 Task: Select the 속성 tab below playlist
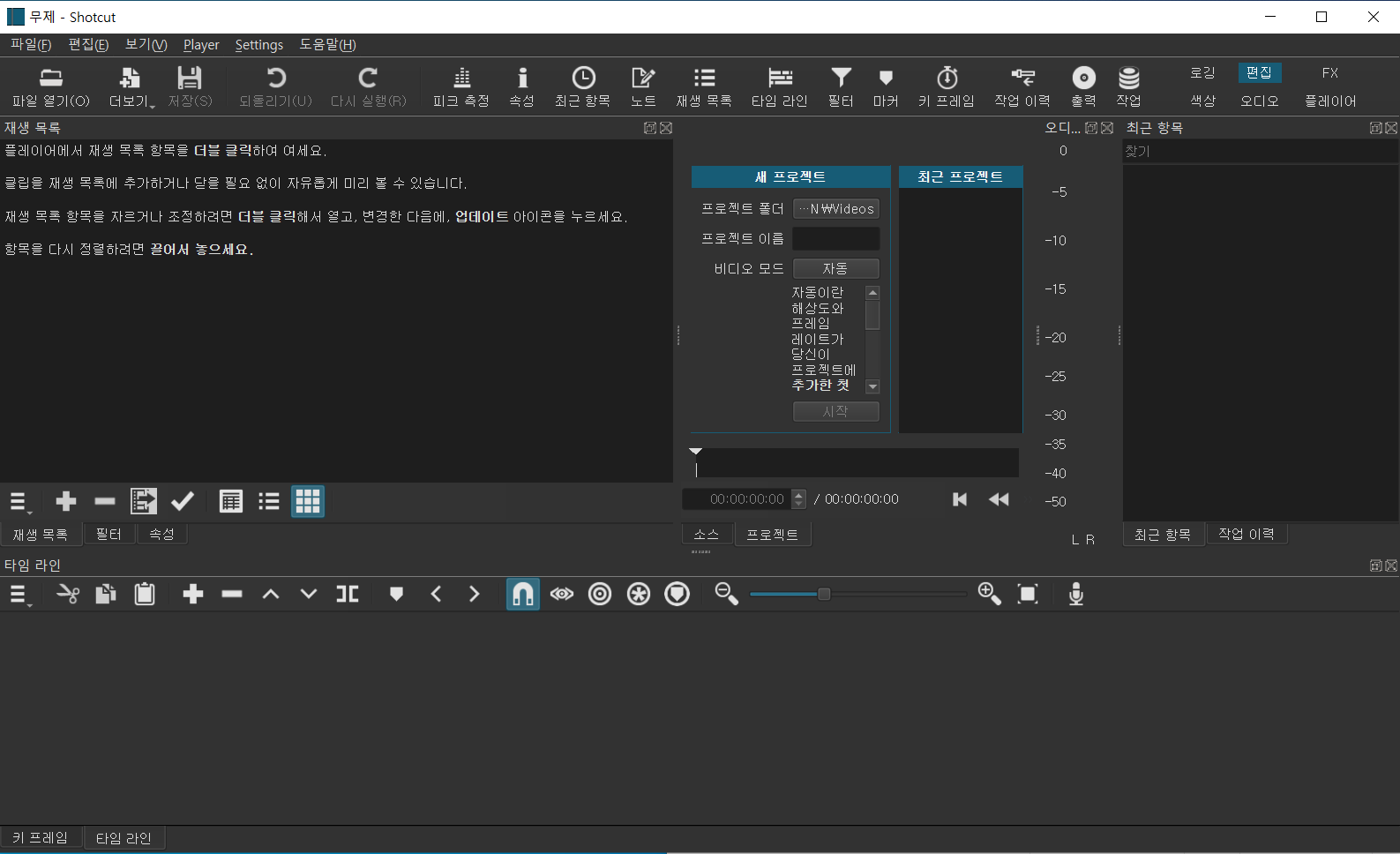[161, 535]
